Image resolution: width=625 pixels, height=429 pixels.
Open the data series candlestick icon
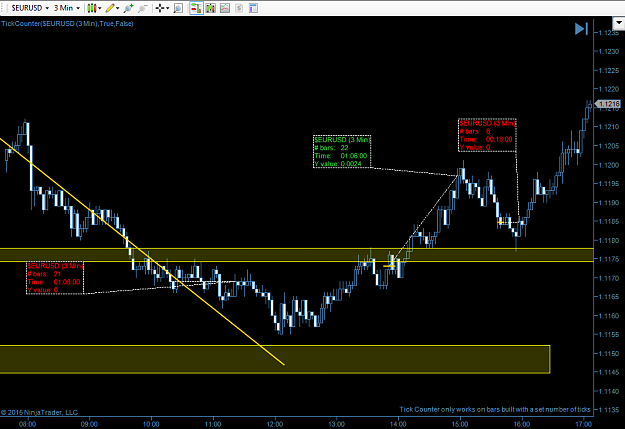210,8
